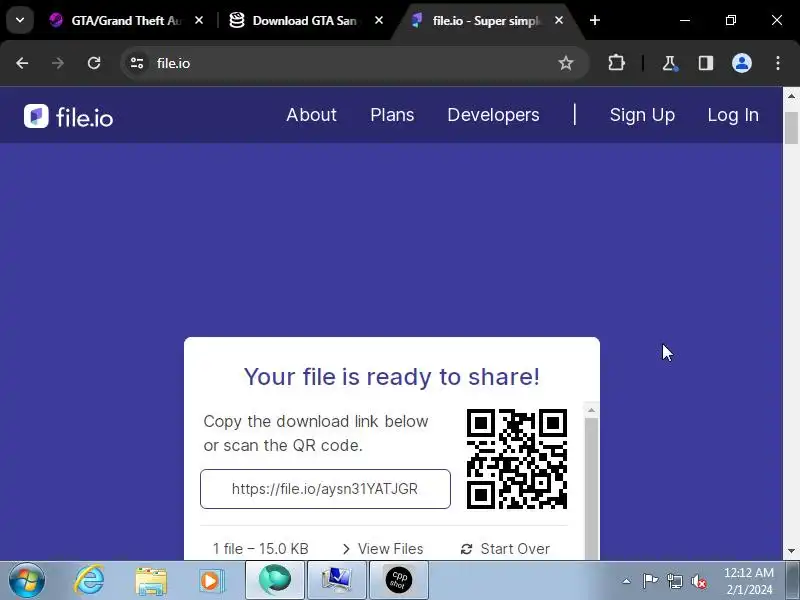This screenshot has width=800, height=600.
Task: Open the About page link
Action: pyautogui.click(x=311, y=115)
